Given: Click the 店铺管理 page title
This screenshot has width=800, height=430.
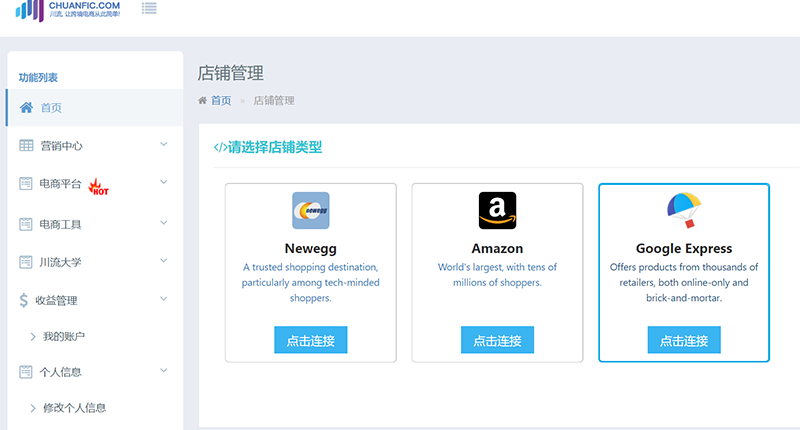Looking at the screenshot, I should [x=231, y=73].
